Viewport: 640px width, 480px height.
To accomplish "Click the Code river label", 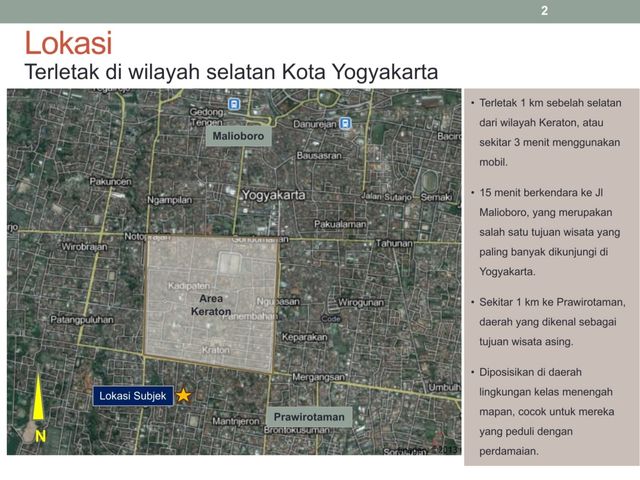I will pos(331,318).
